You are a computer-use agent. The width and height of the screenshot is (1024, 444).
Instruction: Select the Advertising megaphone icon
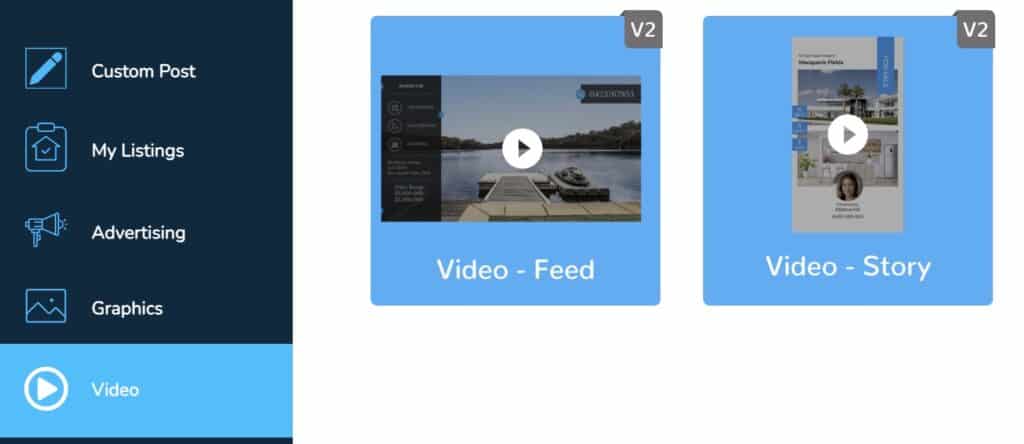pos(46,229)
